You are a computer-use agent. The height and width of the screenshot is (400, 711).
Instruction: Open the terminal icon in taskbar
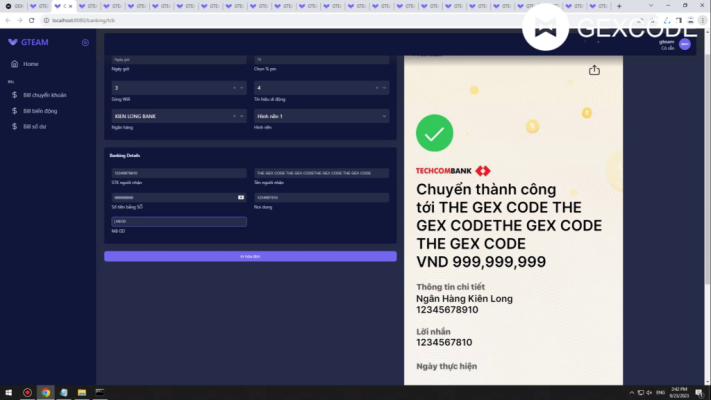pyautogui.click(x=100, y=392)
